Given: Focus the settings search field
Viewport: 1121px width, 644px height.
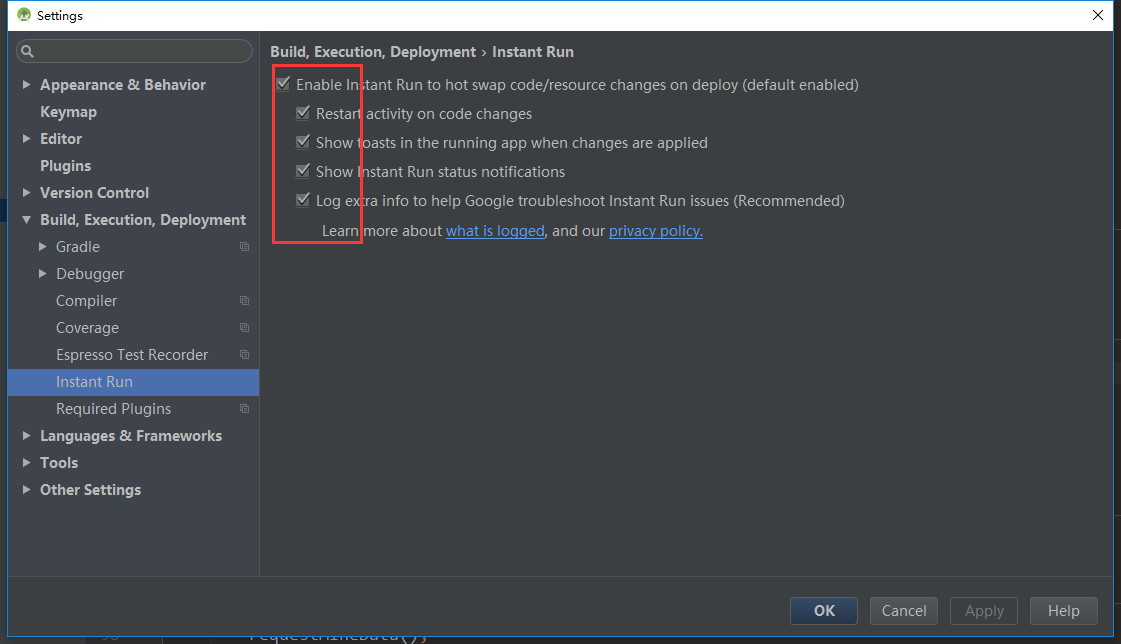Looking at the screenshot, I should pos(134,51).
